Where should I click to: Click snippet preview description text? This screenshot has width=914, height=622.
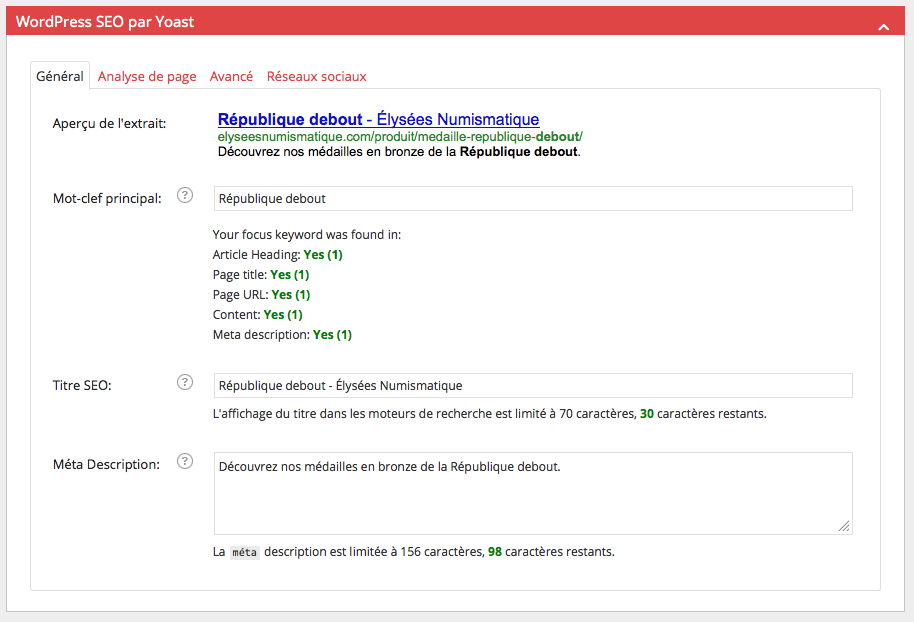[x=399, y=152]
